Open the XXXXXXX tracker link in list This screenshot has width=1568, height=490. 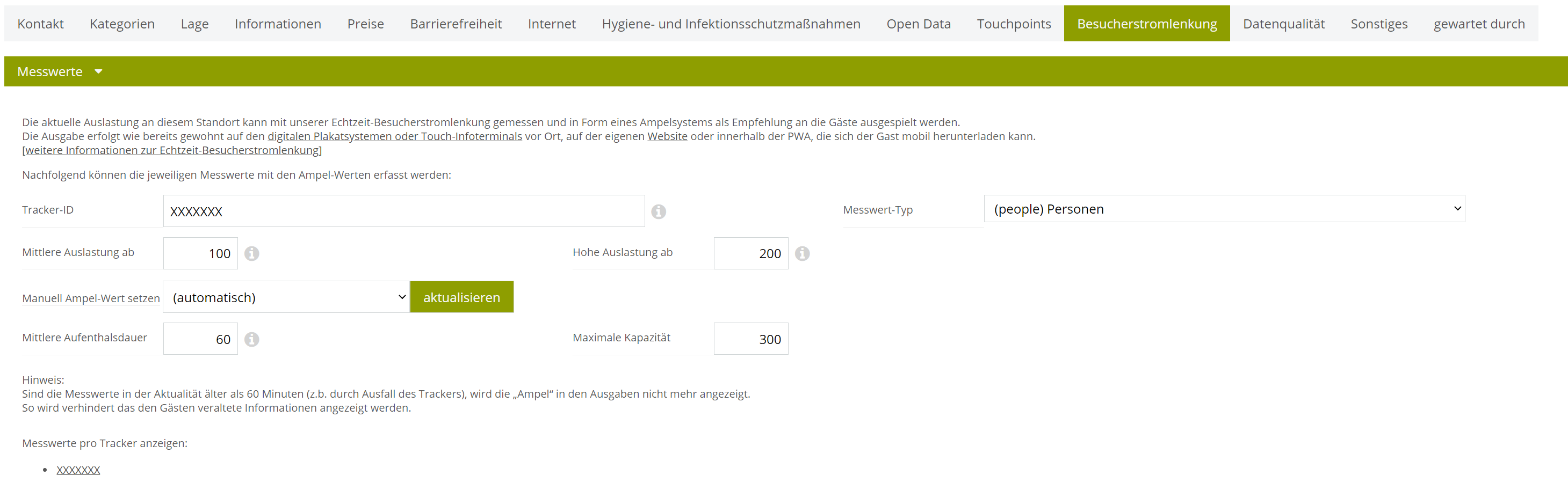click(x=78, y=470)
